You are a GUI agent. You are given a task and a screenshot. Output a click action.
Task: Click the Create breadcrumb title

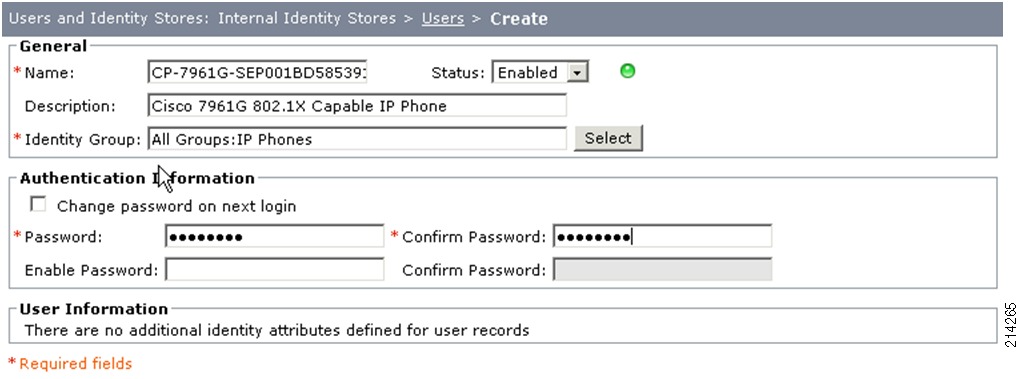519,19
